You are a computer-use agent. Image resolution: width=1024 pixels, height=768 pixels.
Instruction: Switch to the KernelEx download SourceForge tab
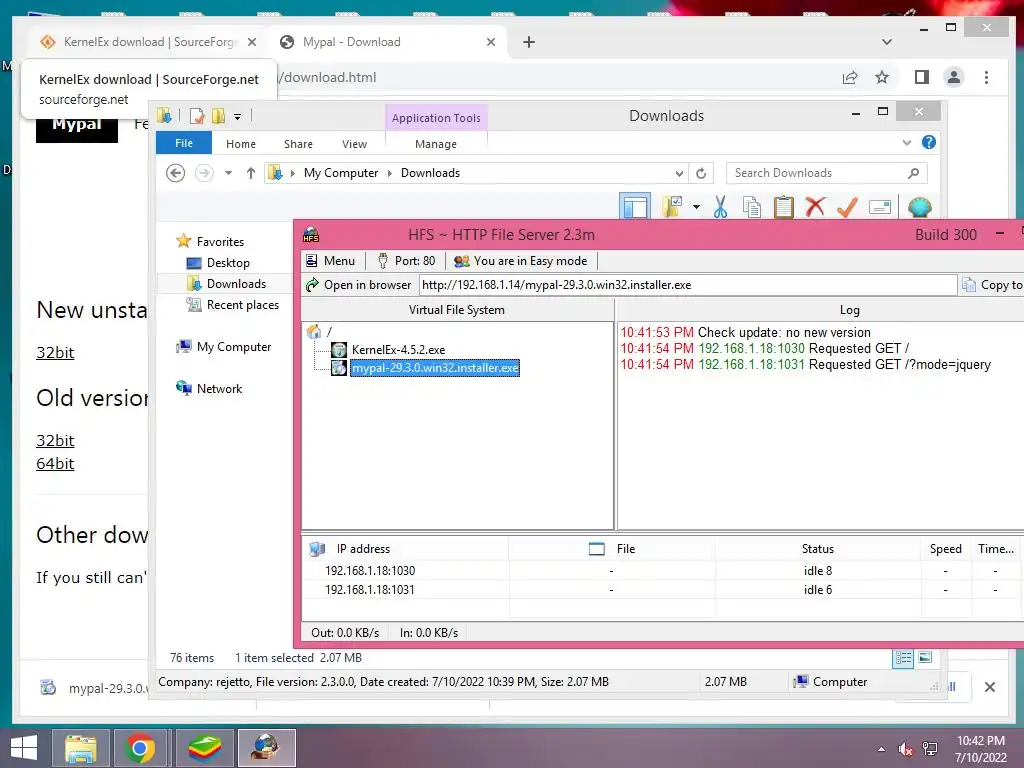tap(148, 42)
